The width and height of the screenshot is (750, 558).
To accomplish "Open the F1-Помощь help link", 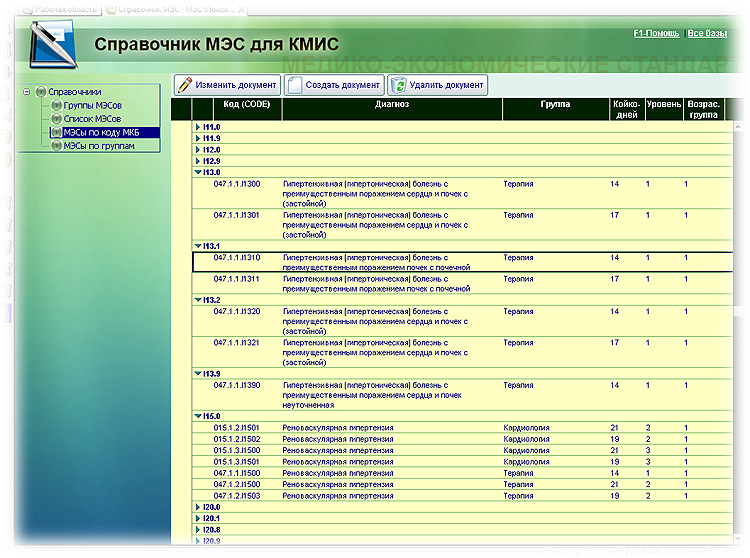I will coord(656,34).
